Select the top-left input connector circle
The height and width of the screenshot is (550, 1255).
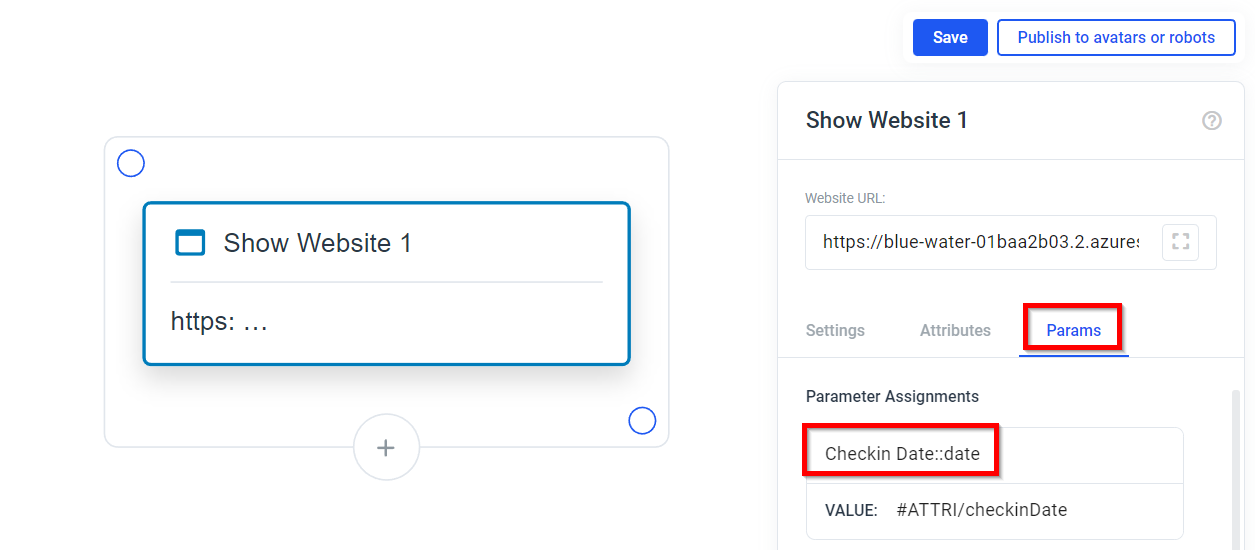(x=131, y=163)
